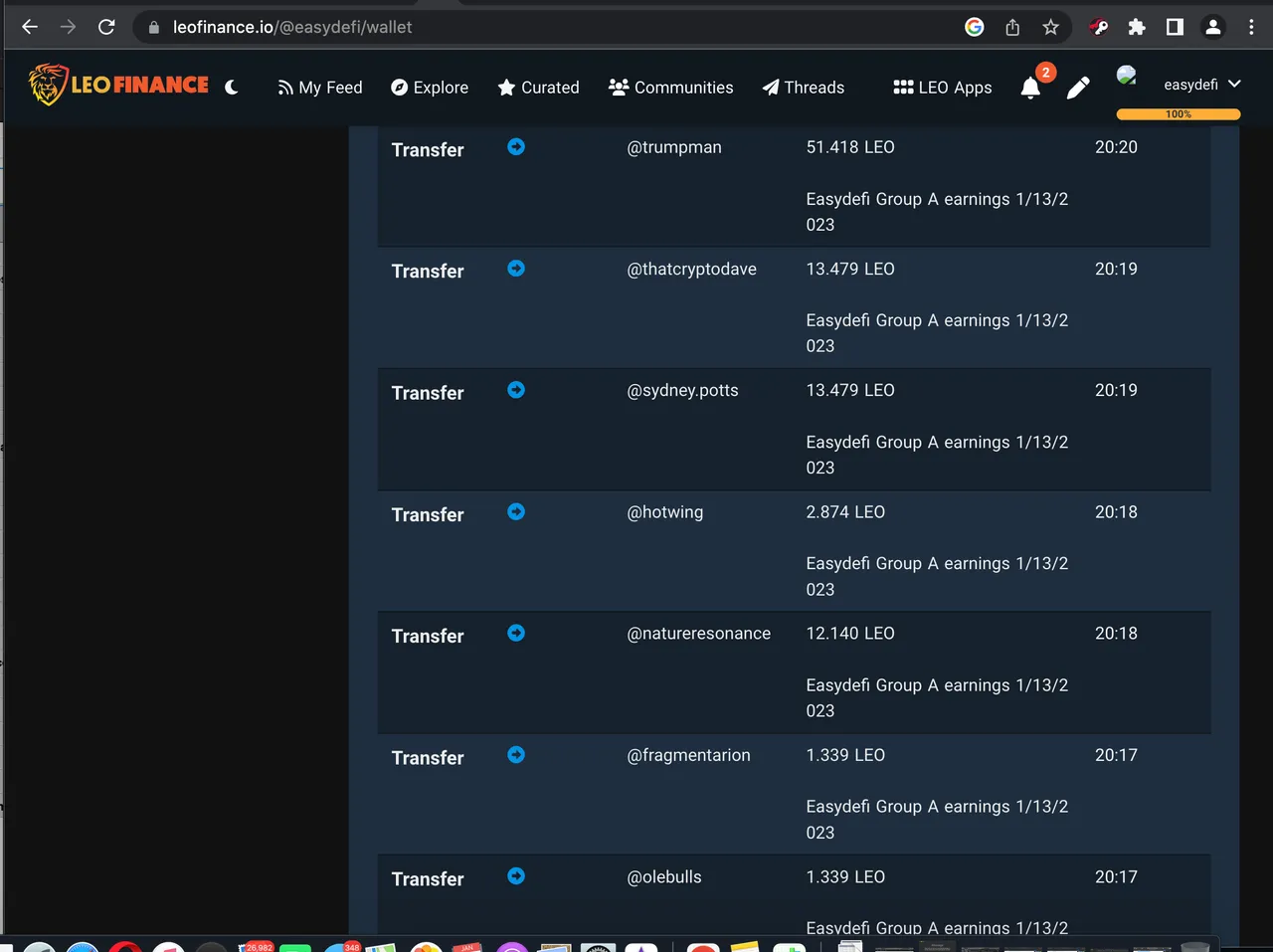Click the browser back arrow

click(30, 27)
